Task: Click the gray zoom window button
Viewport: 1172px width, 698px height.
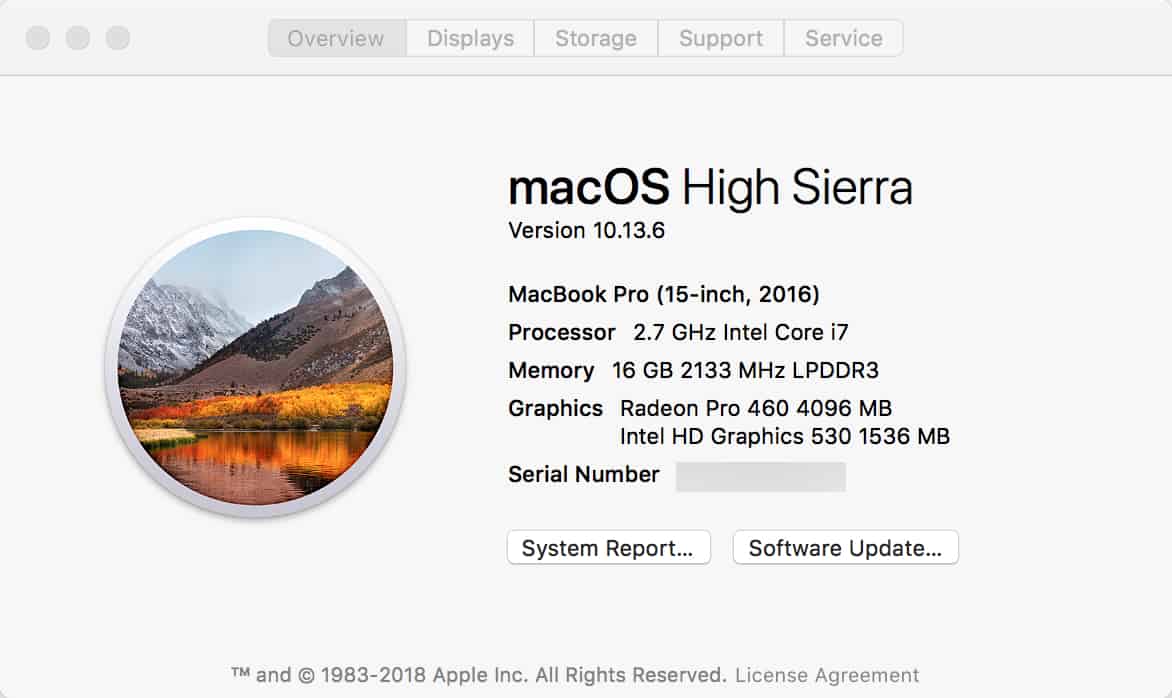Action: pos(117,37)
